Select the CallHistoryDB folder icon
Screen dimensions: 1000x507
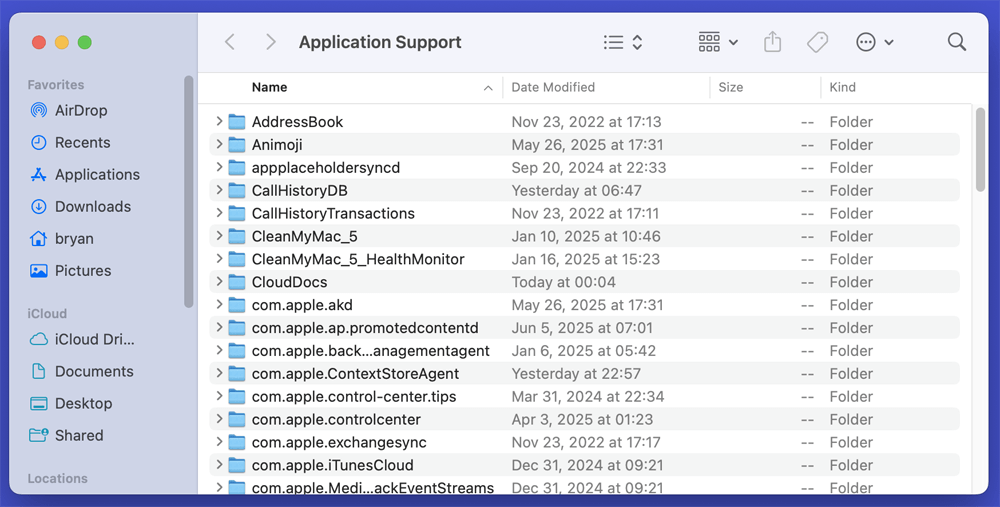tap(237, 191)
